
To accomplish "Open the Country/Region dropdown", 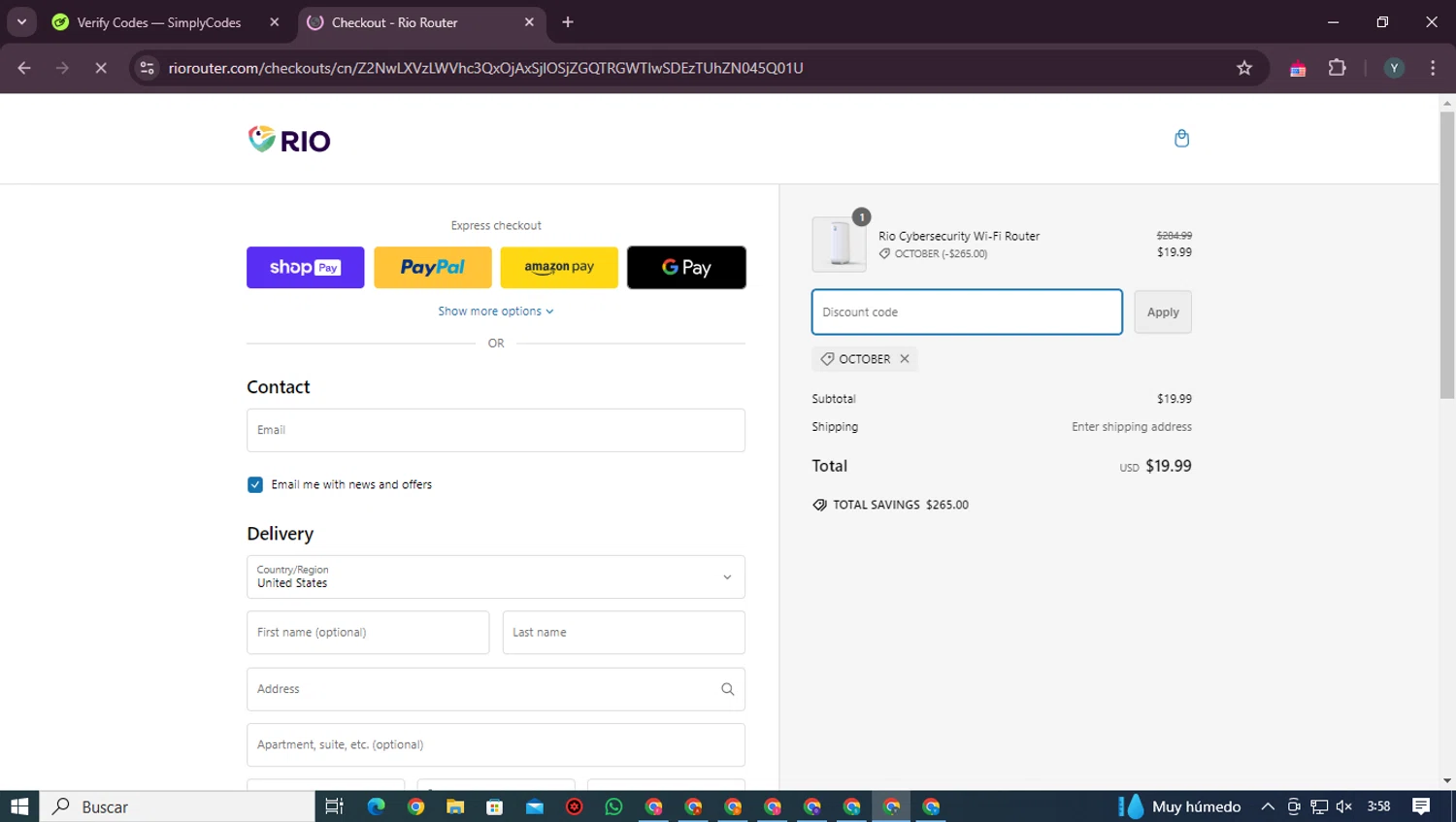I will tap(496, 576).
